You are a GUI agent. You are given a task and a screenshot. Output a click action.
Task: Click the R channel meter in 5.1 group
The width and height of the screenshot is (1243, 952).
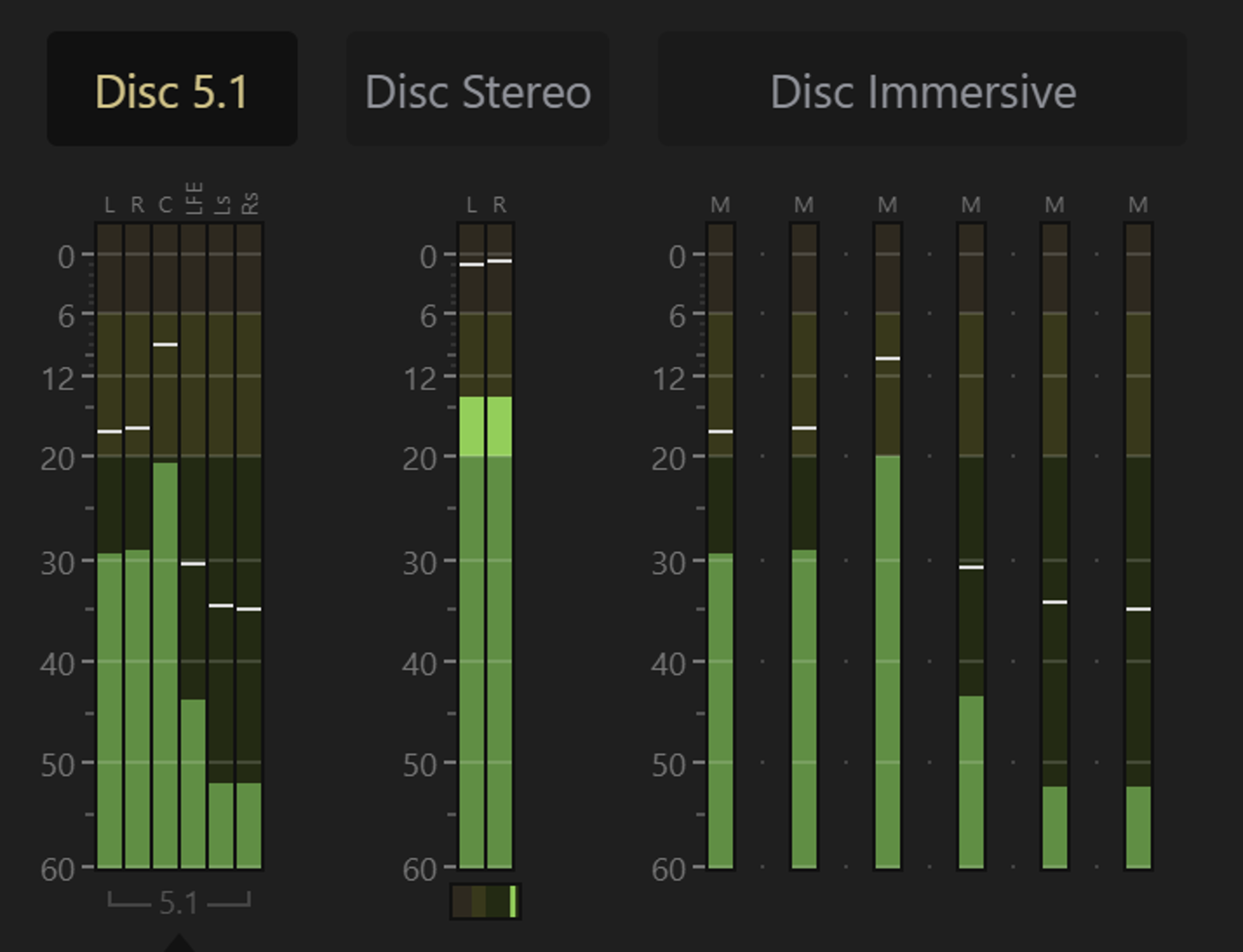point(137,546)
